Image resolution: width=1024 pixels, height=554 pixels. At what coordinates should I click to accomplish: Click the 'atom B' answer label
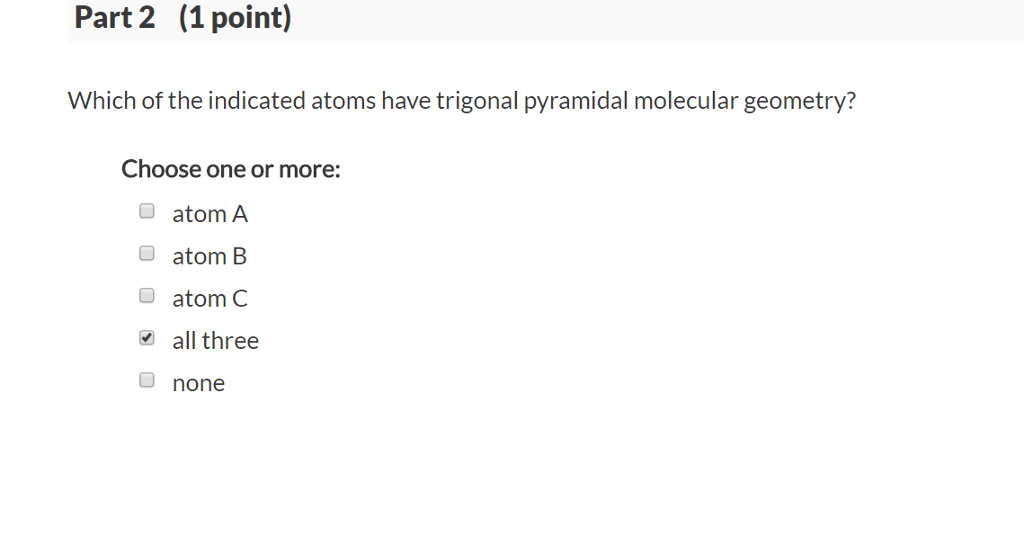pos(209,256)
